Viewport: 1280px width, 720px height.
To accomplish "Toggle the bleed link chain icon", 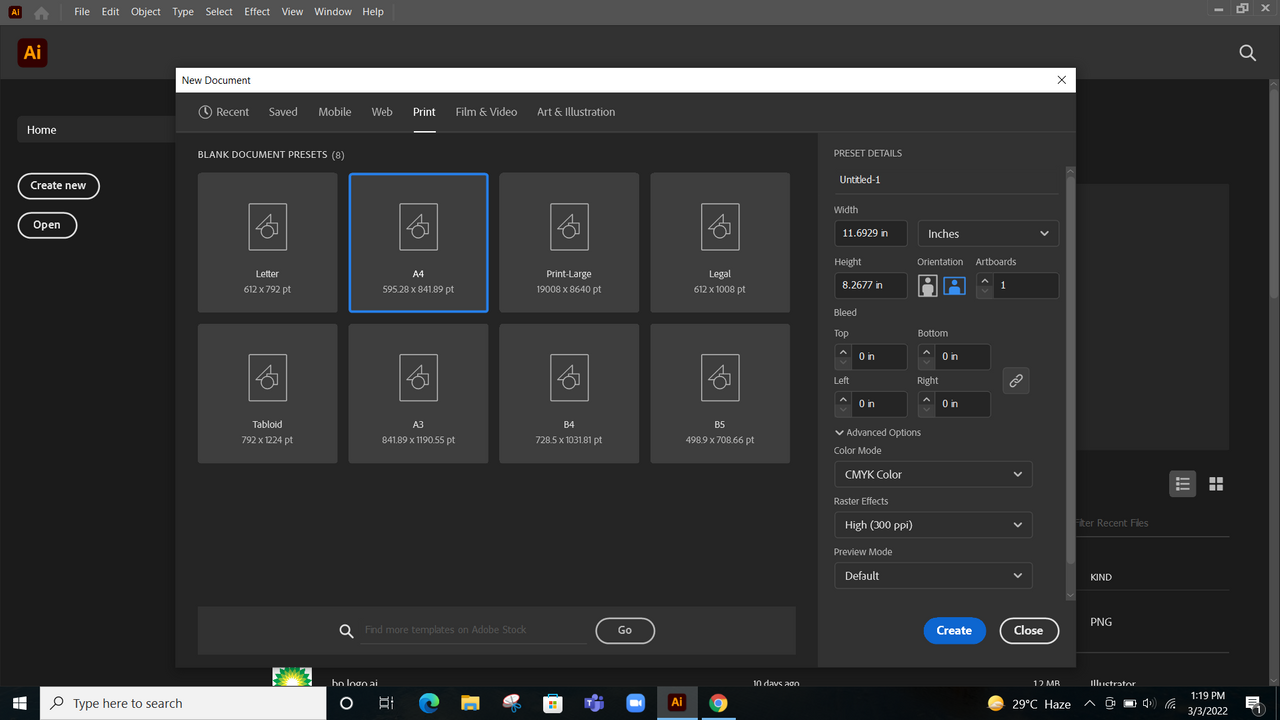I will pos(1016,381).
